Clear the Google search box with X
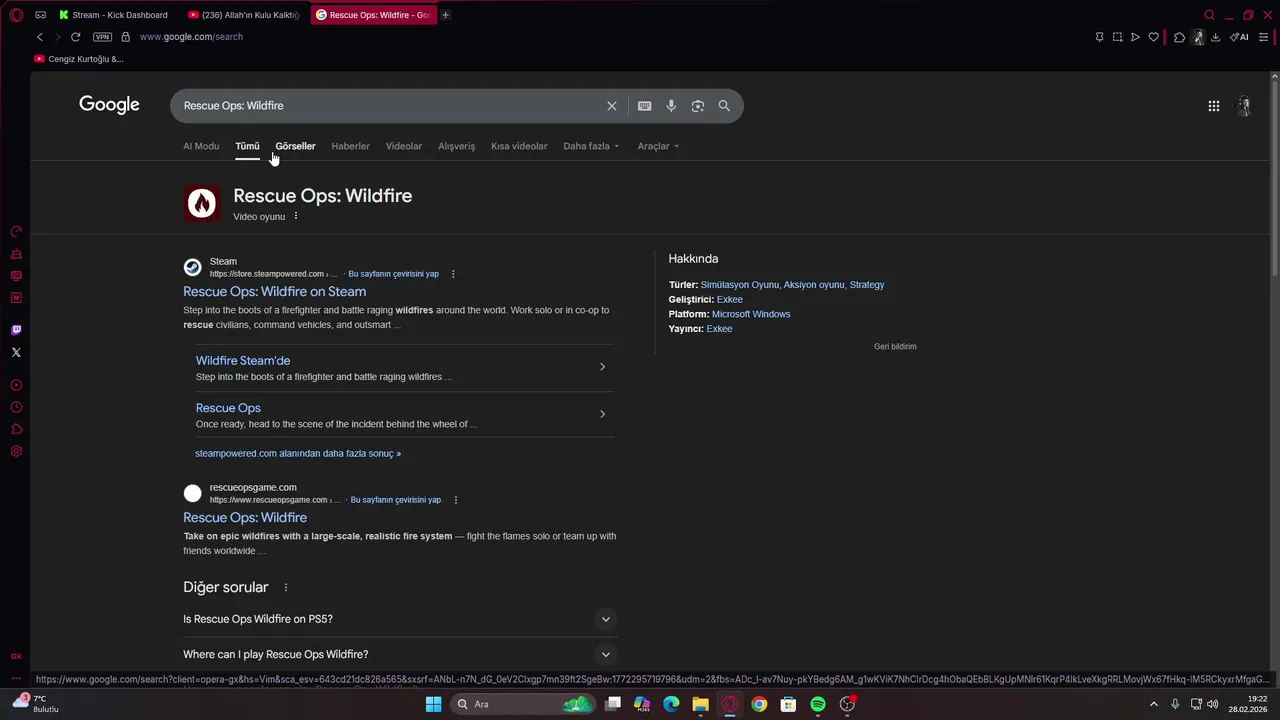 pyautogui.click(x=612, y=106)
